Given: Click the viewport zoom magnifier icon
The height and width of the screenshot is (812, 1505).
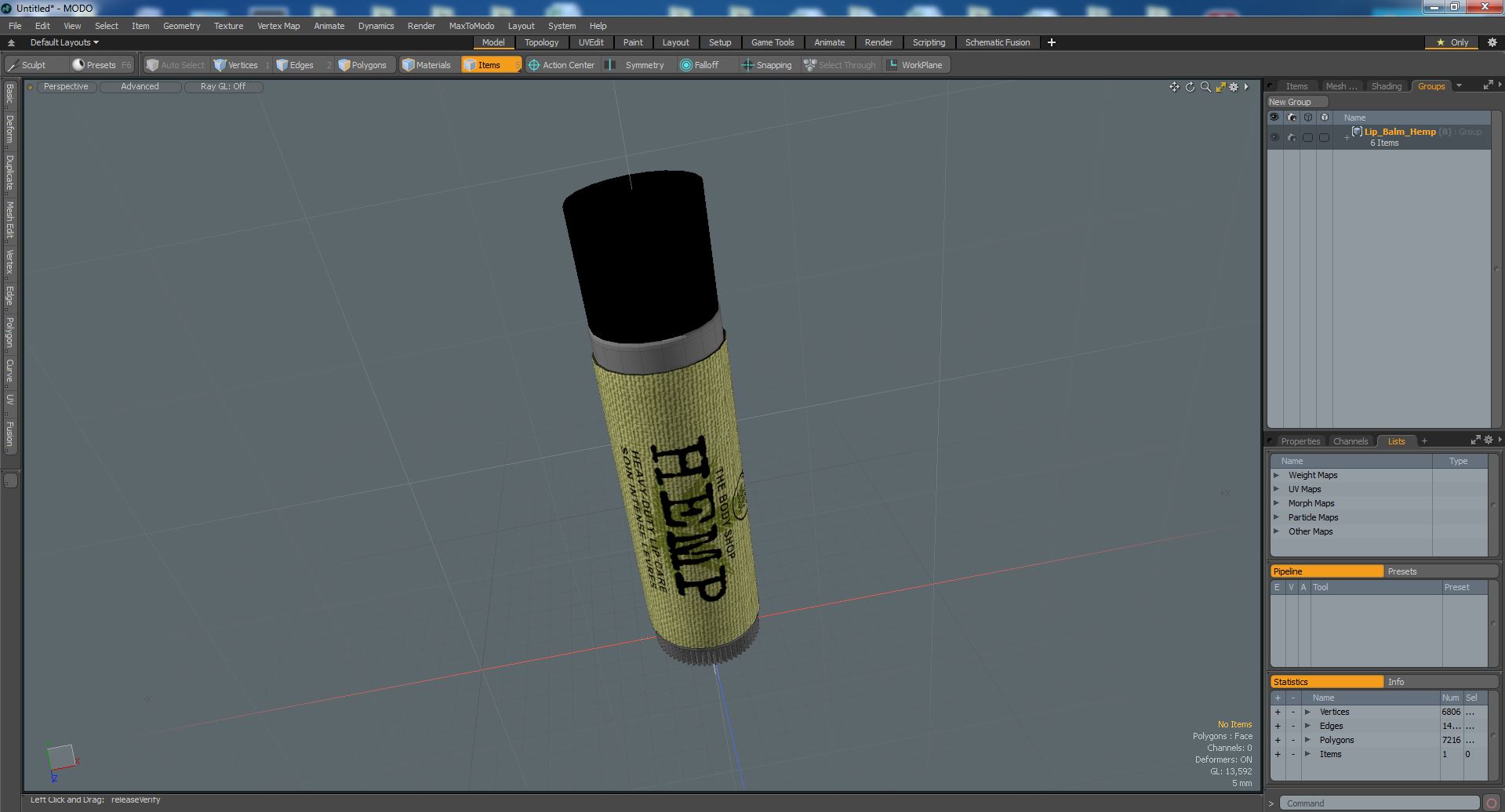Looking at the screenshot, I should coord(1205,87).
